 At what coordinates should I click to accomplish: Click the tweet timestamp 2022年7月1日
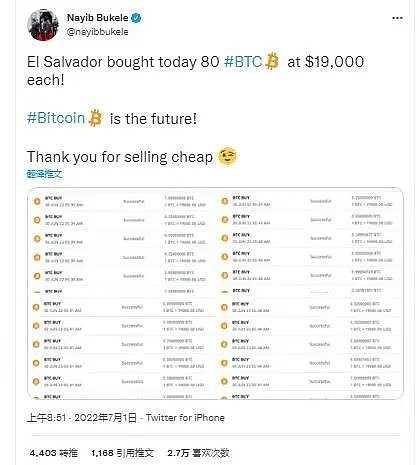(105, 418)
